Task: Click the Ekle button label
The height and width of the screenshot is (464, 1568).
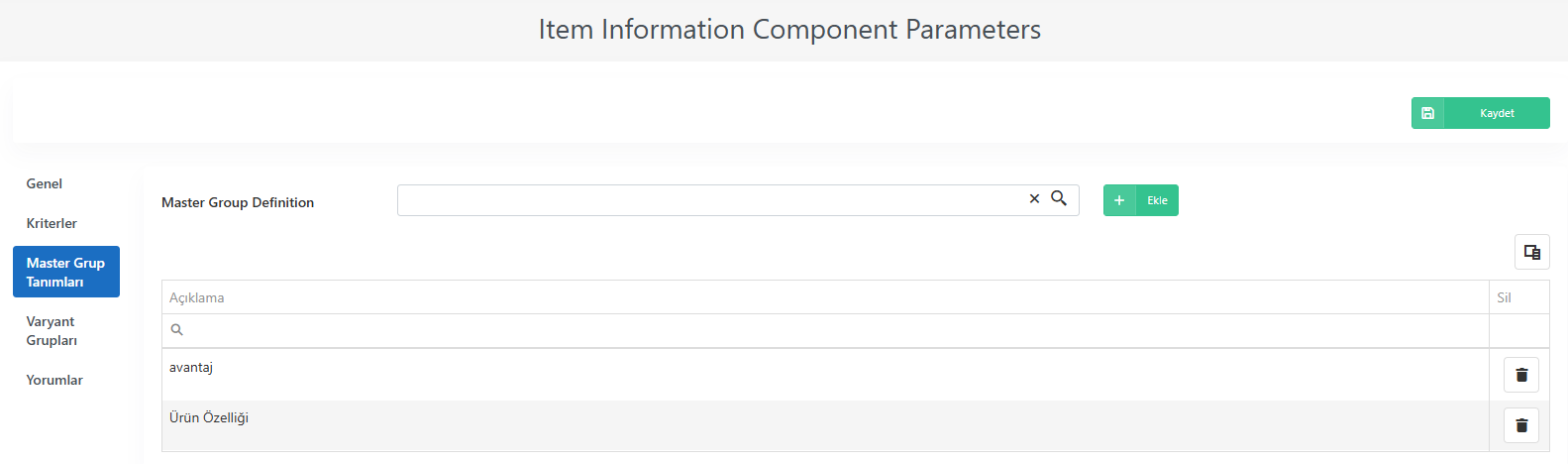Action: 1157,200
